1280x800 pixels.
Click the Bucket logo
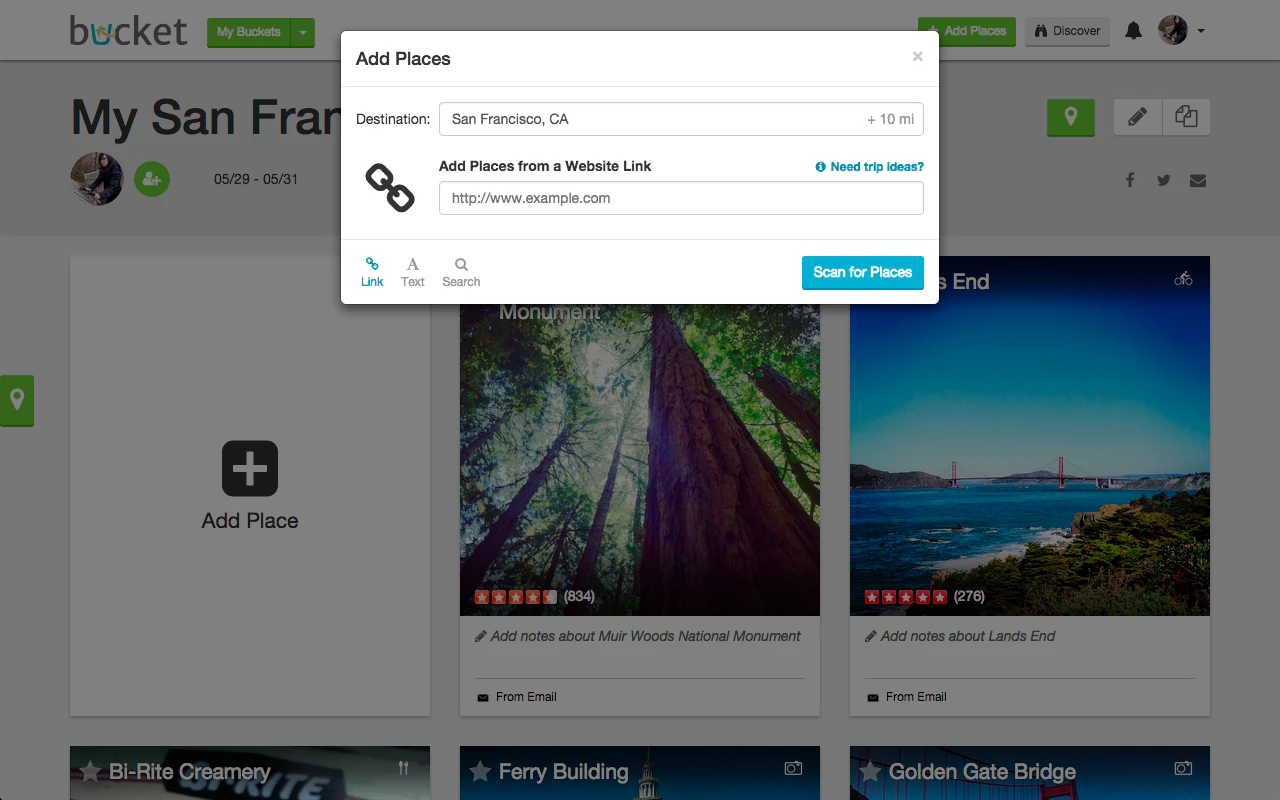coord(128,30)
